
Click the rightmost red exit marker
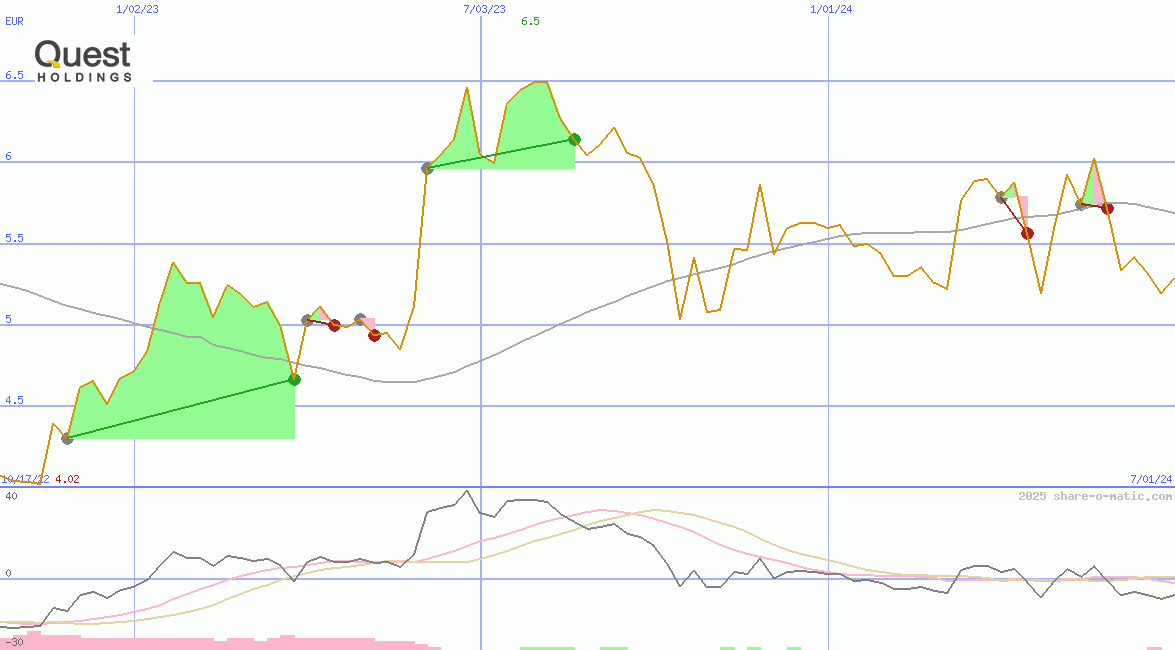pos(1107,208)
